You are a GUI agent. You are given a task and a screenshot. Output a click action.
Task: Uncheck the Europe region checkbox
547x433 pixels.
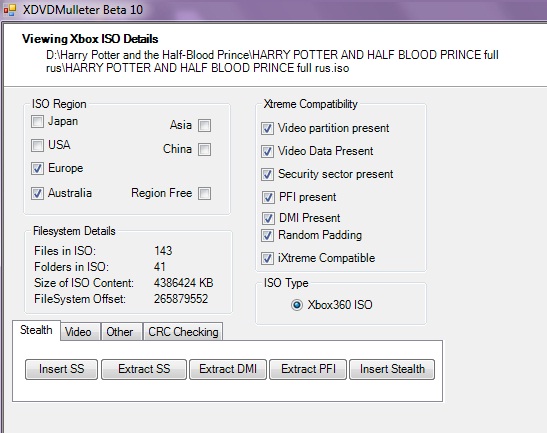(37, 169)
